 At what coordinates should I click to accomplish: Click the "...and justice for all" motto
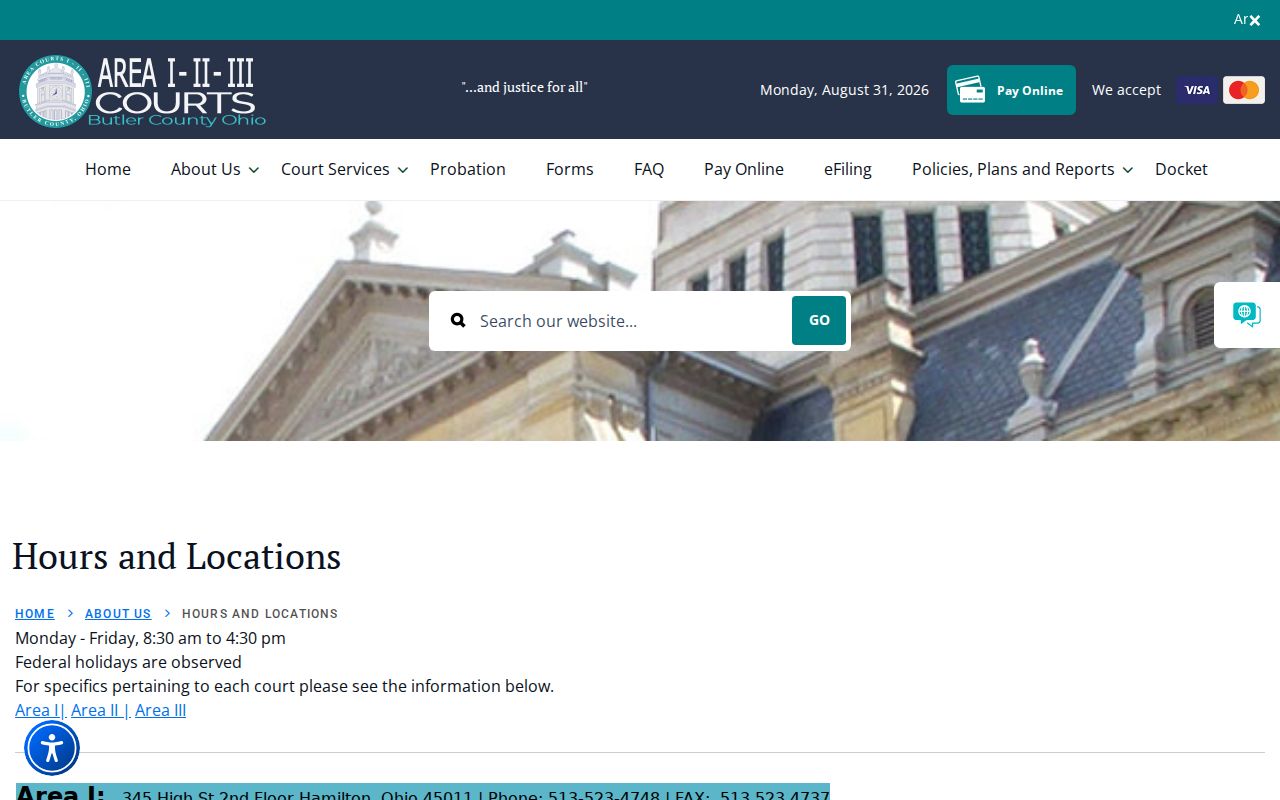tap(525, 87)
